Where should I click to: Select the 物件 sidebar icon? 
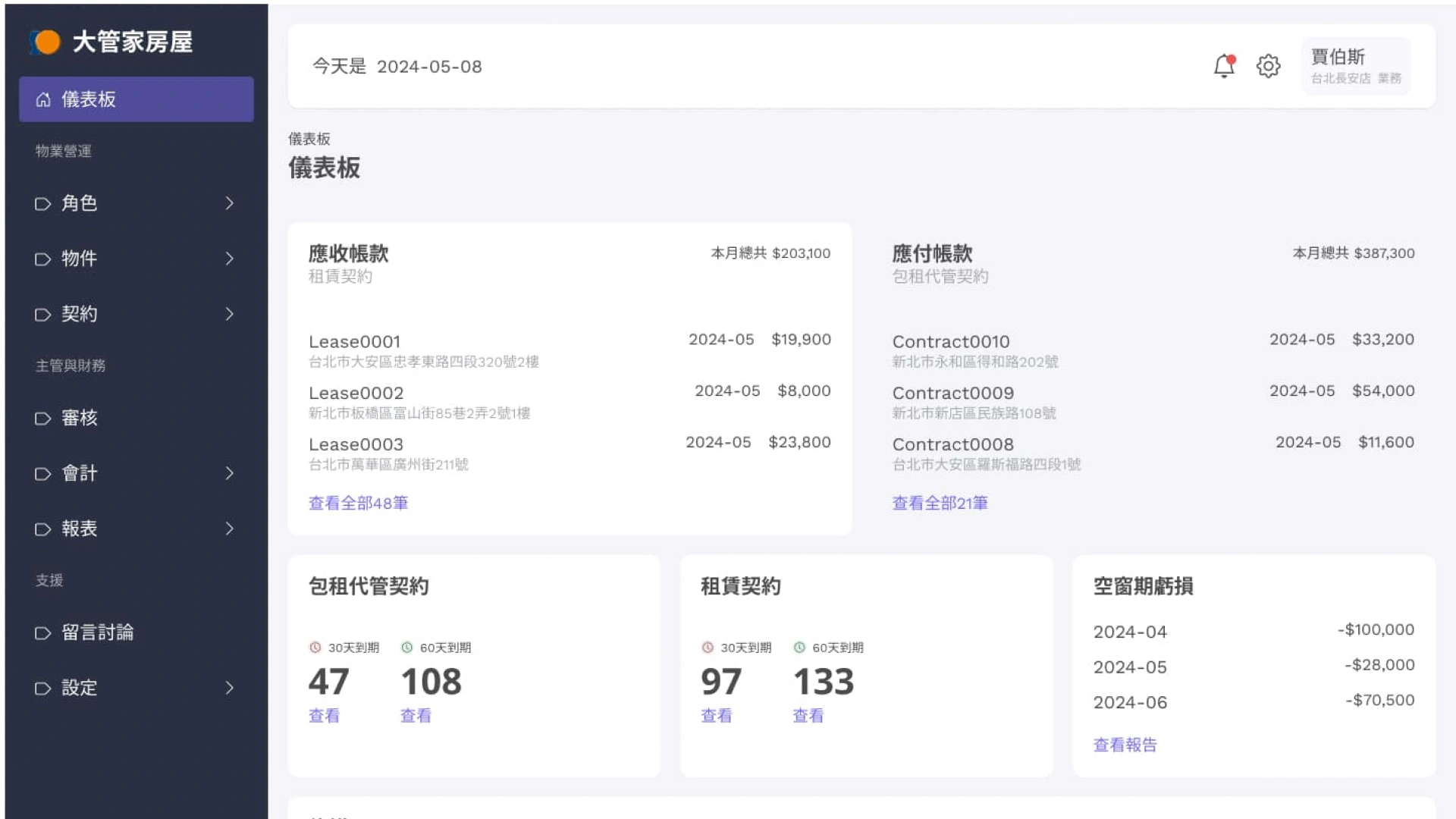(43, 259)
